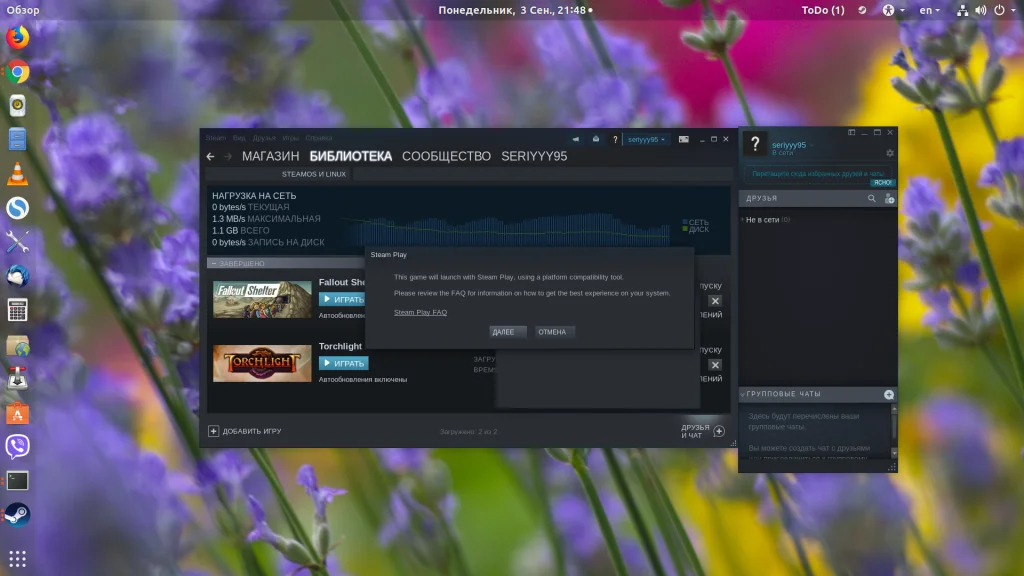Search friends with the magnifier icon
The height and width of the screenshot is (576, 1024).
(x=871, y=199)
